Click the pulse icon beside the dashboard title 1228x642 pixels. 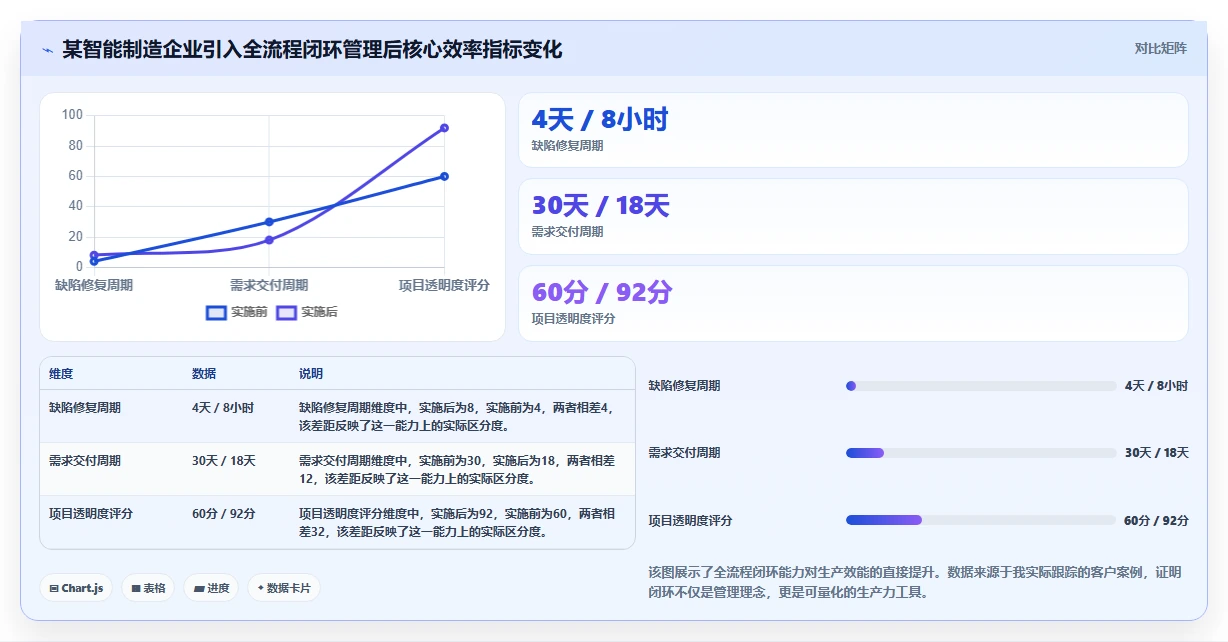pyautogui.click(x=47, y=50)
